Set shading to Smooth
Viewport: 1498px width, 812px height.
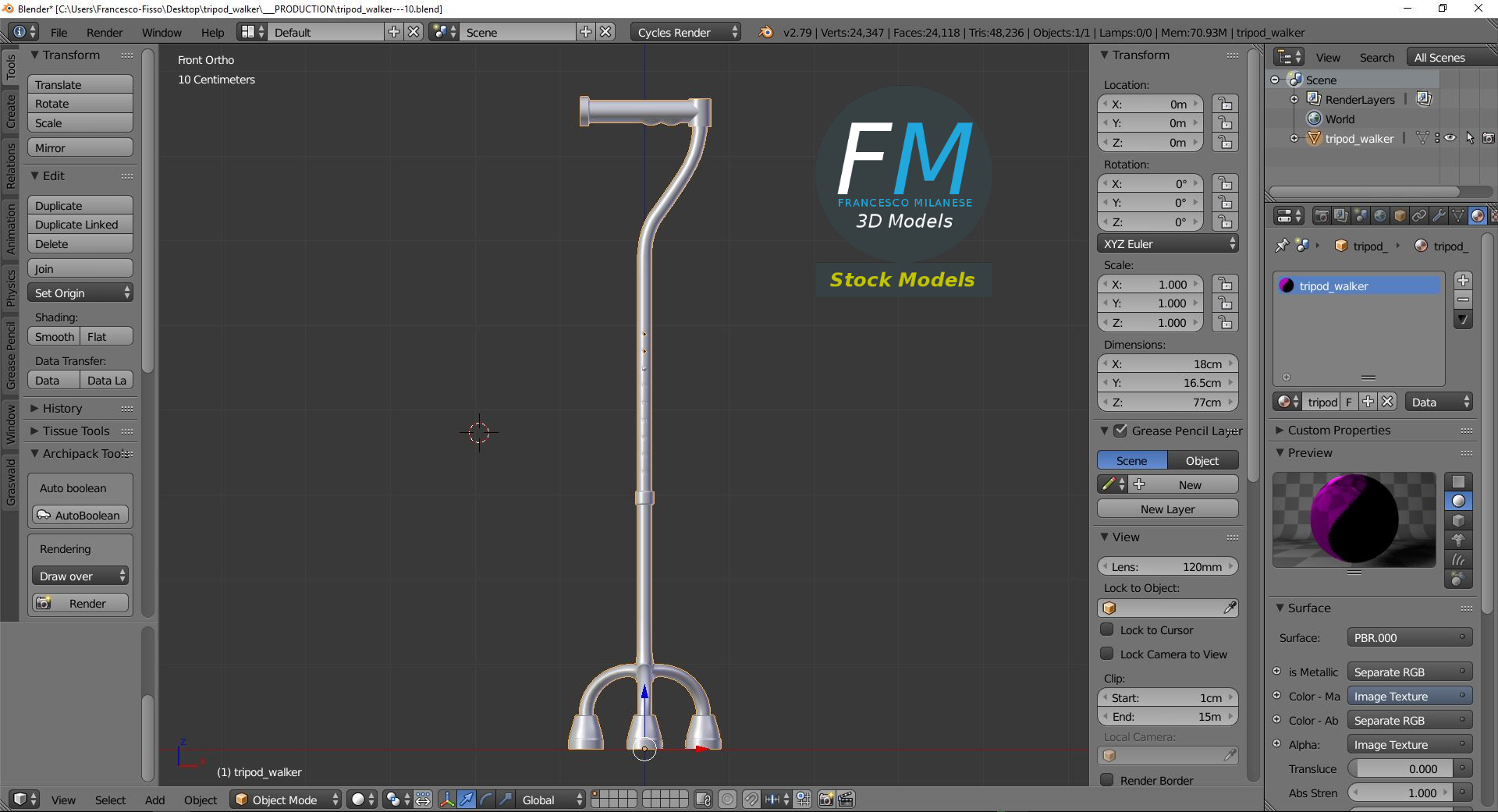click(54, 336)
